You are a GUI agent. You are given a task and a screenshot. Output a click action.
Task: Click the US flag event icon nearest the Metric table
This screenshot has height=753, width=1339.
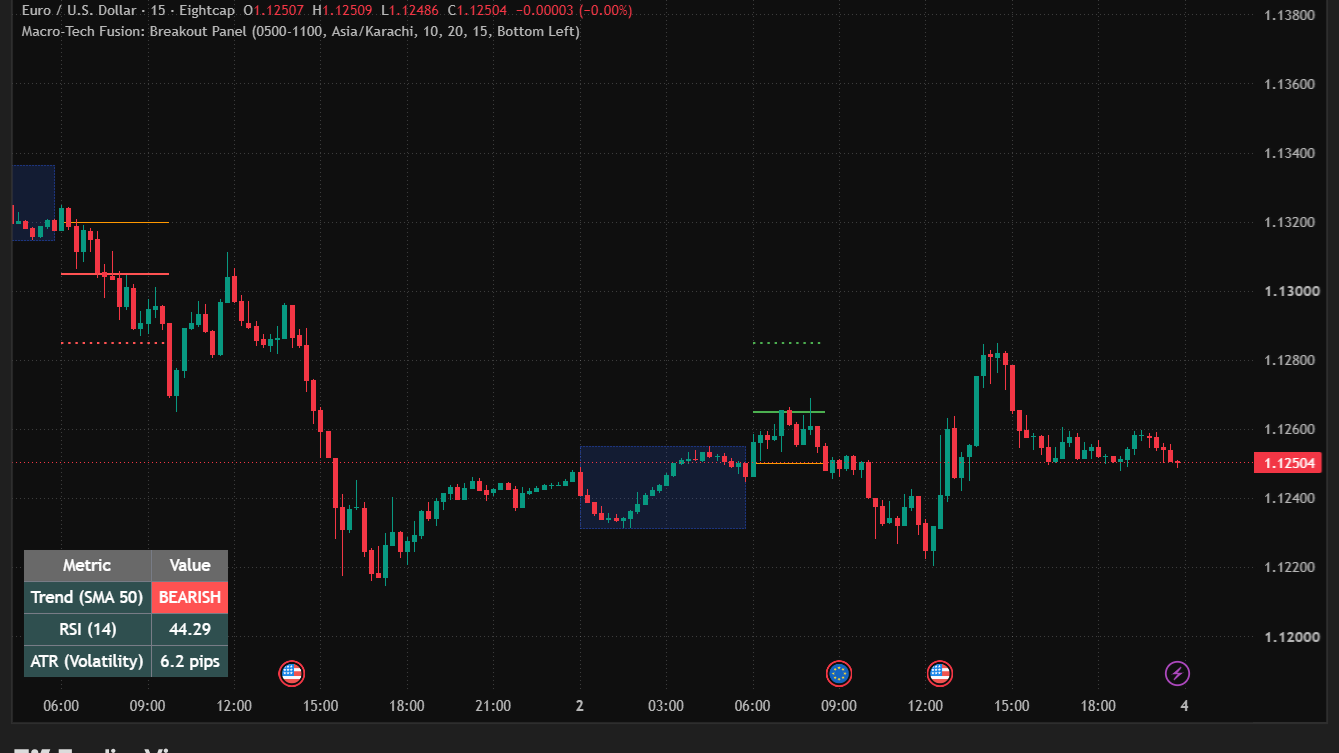[x=291, y=673]
